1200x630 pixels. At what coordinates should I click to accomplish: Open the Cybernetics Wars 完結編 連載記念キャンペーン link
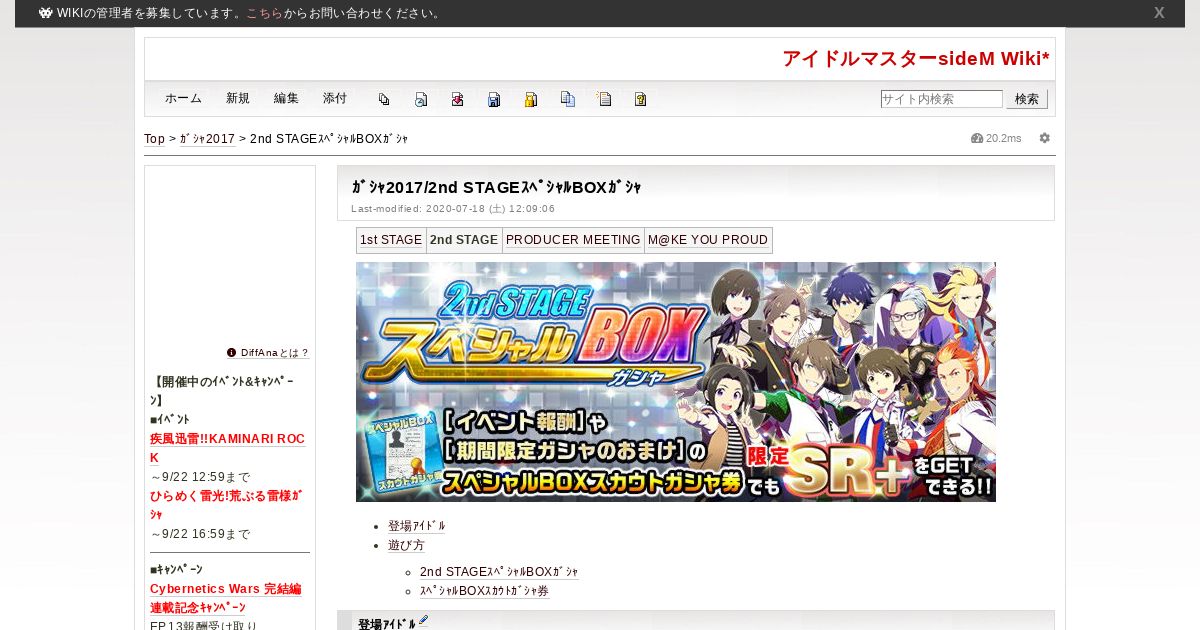[x=226, y=599]
